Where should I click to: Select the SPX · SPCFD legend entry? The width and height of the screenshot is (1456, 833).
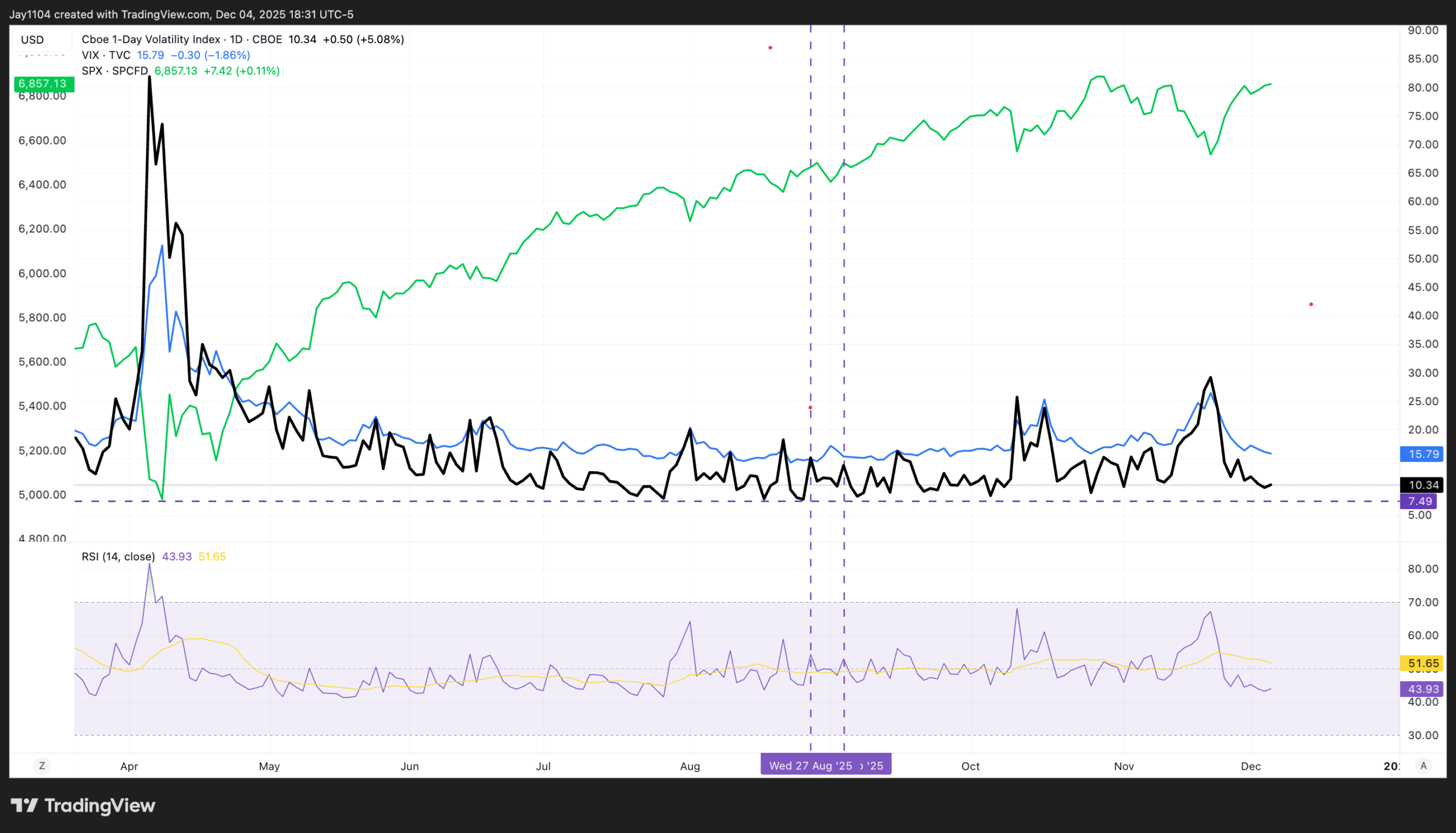114,71
